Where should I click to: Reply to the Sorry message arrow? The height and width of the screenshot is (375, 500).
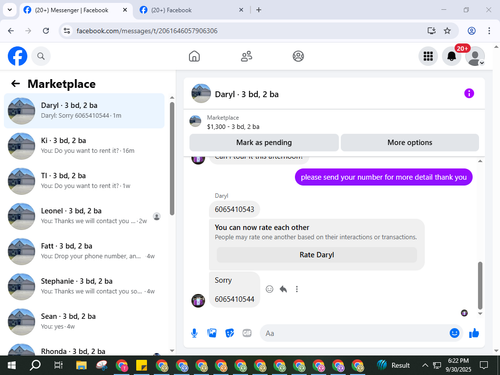(283, 289)
